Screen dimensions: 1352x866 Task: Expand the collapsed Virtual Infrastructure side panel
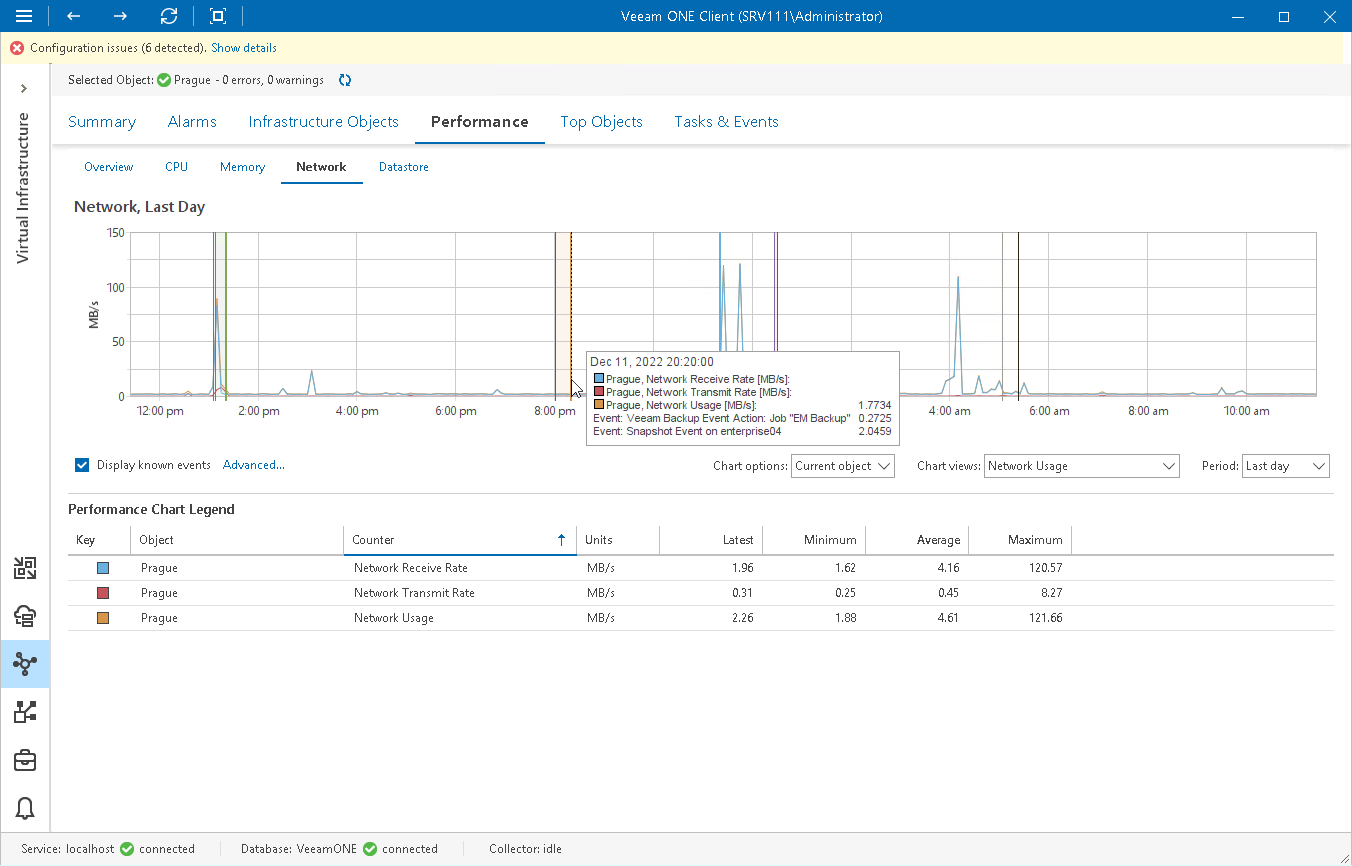(x=24, y=88)
